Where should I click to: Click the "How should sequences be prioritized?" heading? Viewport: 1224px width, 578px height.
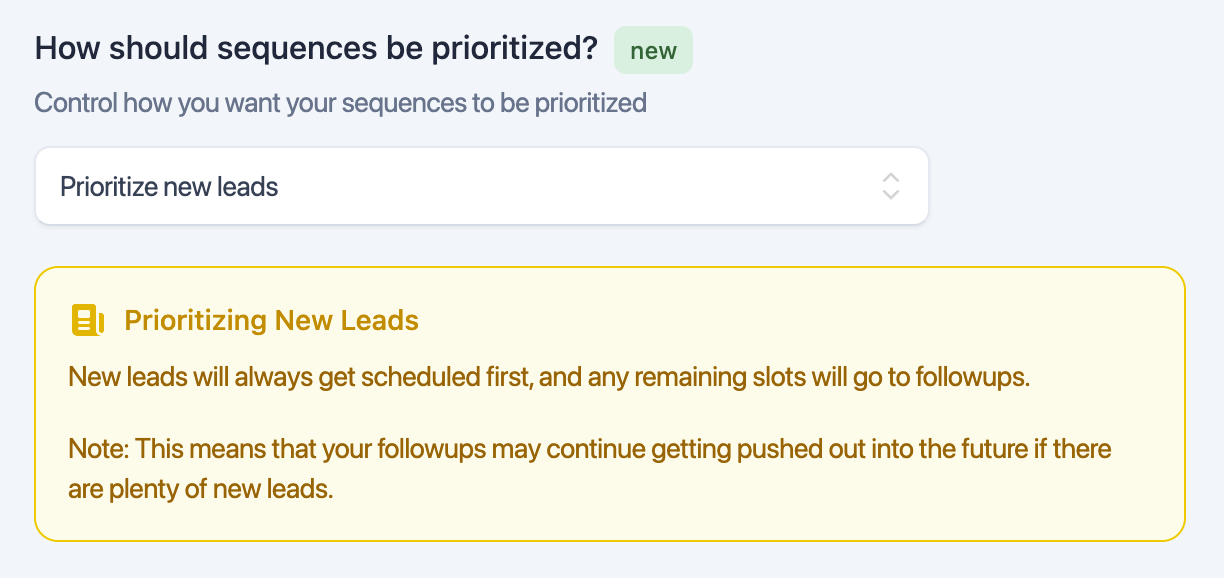[316, 49]
